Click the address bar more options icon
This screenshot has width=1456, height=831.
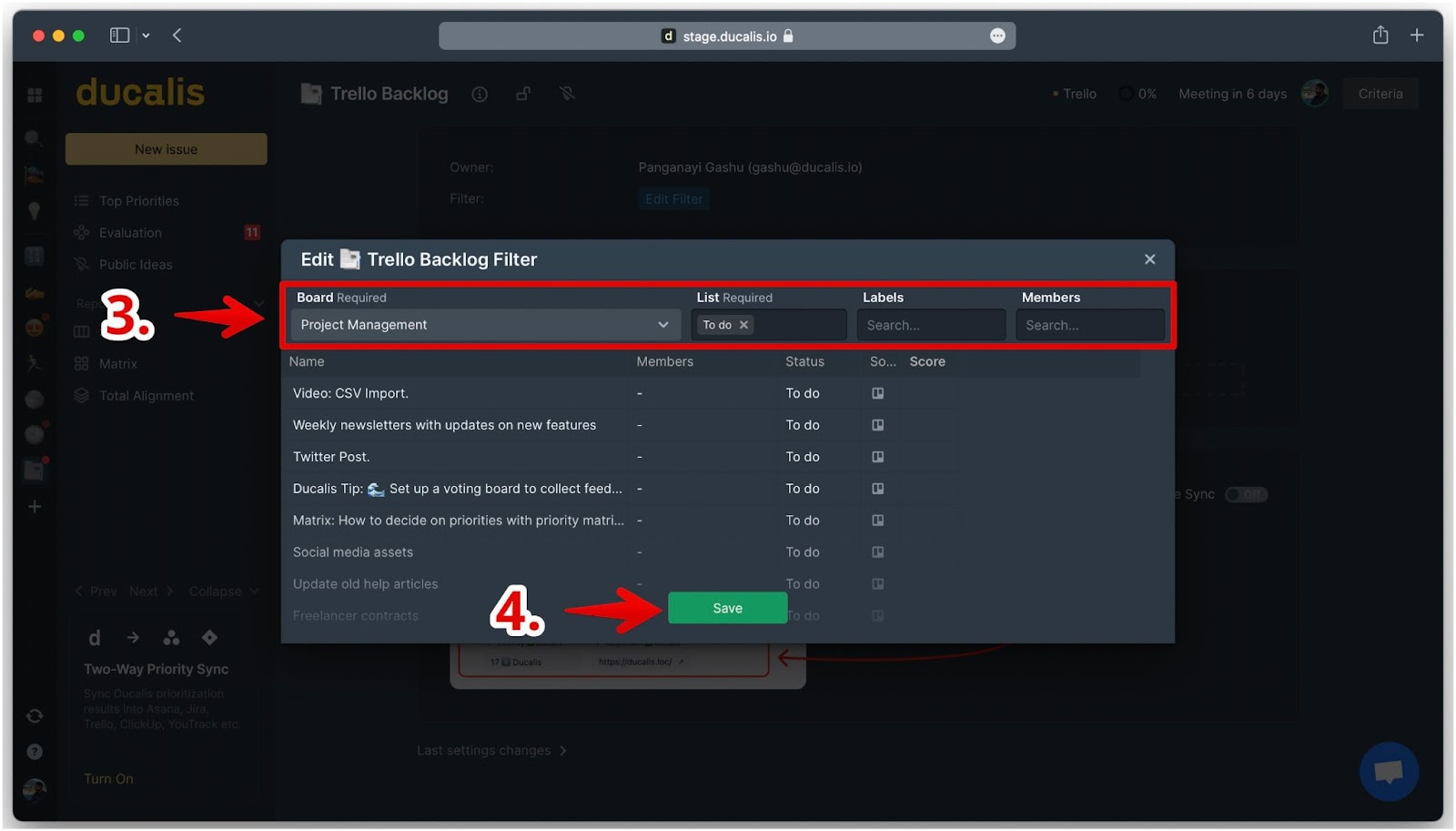click(x=997, y=35)
